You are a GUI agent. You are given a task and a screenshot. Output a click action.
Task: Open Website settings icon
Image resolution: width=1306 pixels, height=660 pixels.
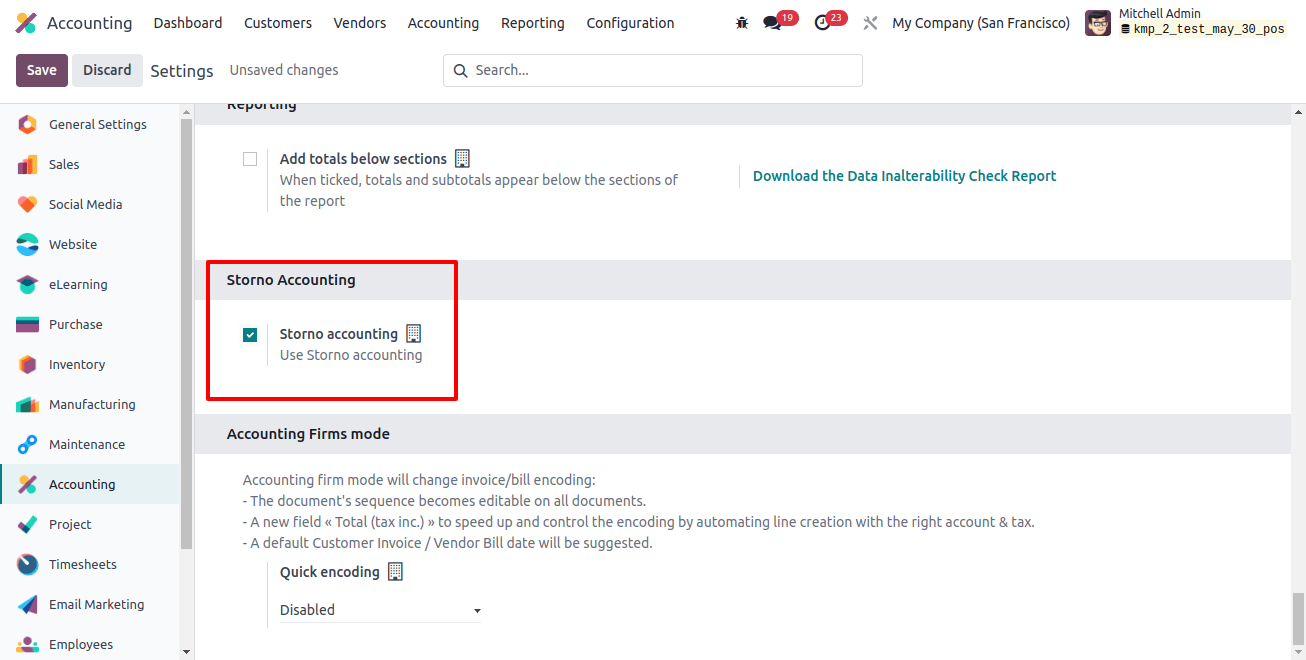click(28, 245)
